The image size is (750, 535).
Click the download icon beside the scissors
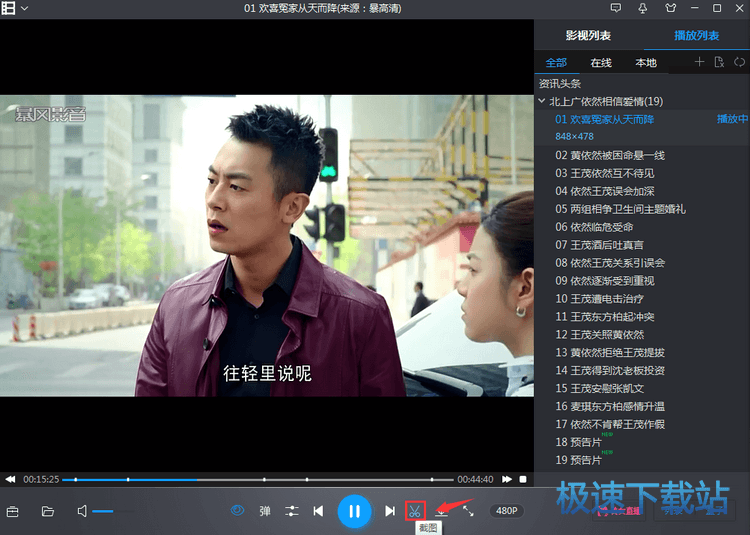click(441, 512)
